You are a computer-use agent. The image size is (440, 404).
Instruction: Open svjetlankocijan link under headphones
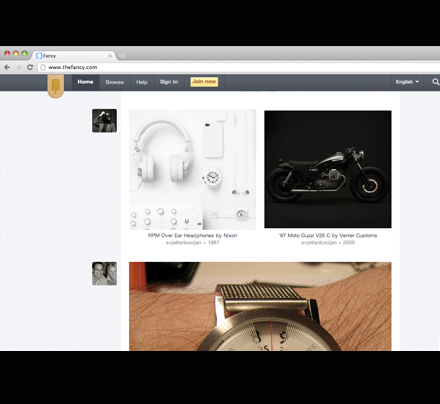183,243
